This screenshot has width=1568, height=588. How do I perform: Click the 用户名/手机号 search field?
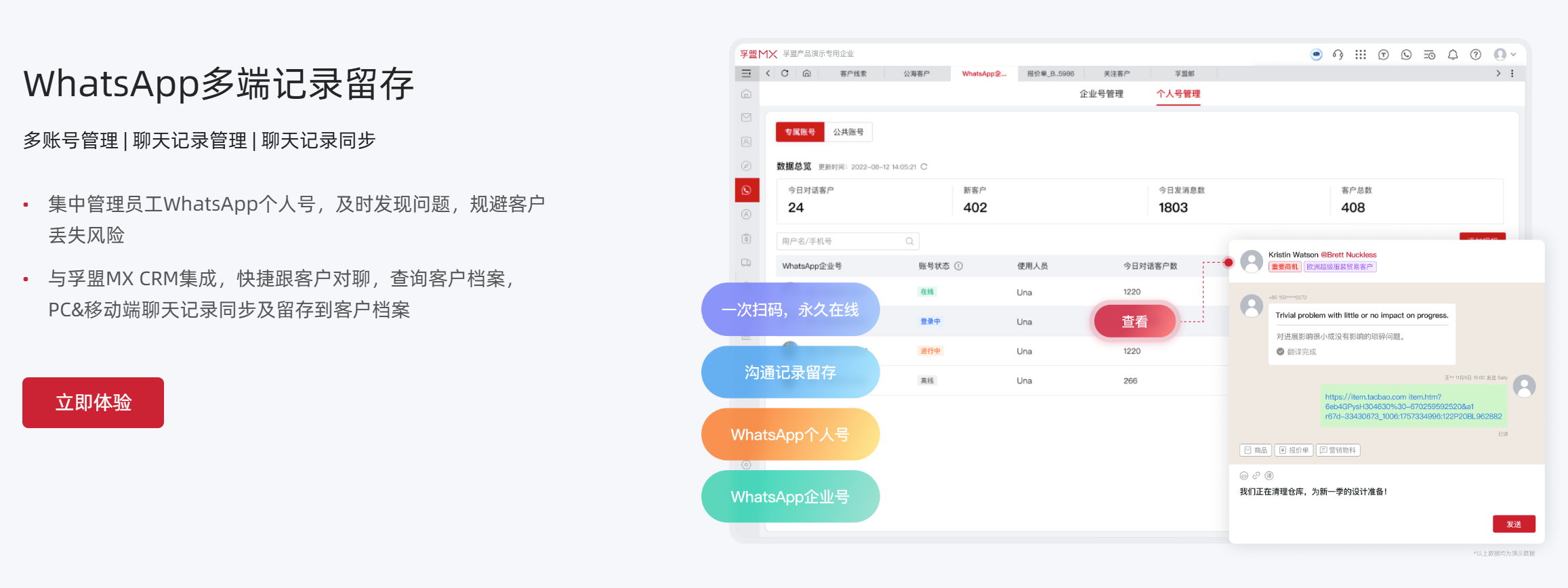pos(848,241)
